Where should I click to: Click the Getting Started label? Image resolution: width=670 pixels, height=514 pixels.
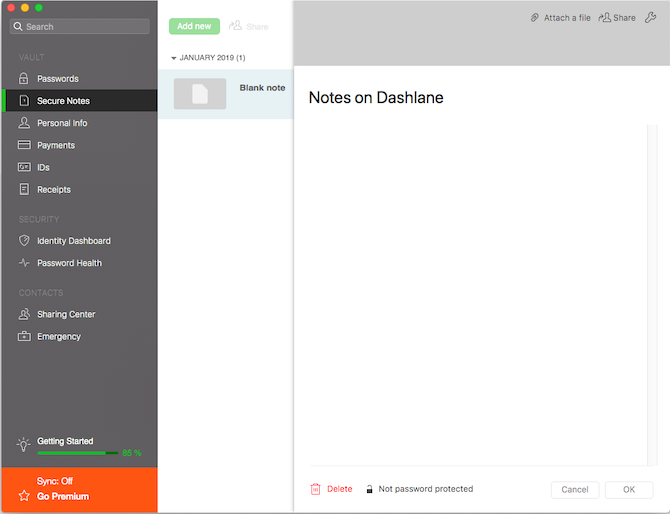point(65,441)
